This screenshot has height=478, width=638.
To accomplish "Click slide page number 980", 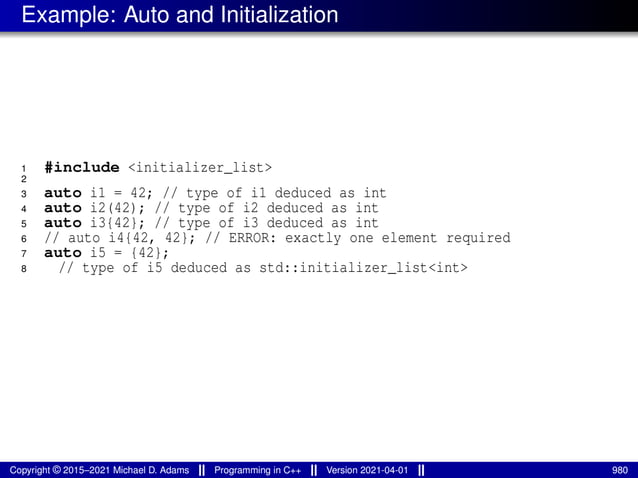I will click(x=620, y=470).
